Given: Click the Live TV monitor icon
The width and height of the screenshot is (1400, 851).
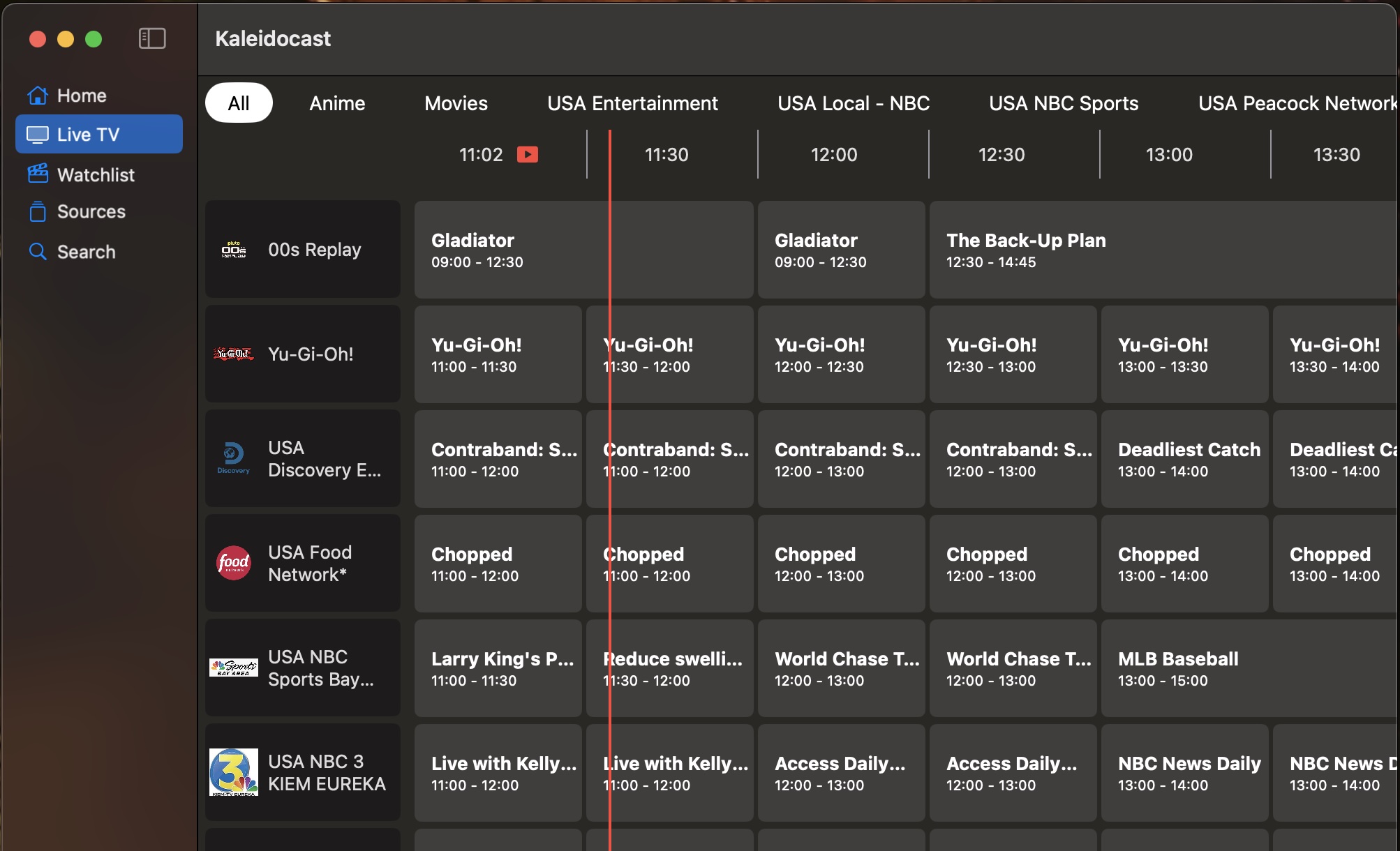Looking at the screenshot, I should (x=38, y=135).
